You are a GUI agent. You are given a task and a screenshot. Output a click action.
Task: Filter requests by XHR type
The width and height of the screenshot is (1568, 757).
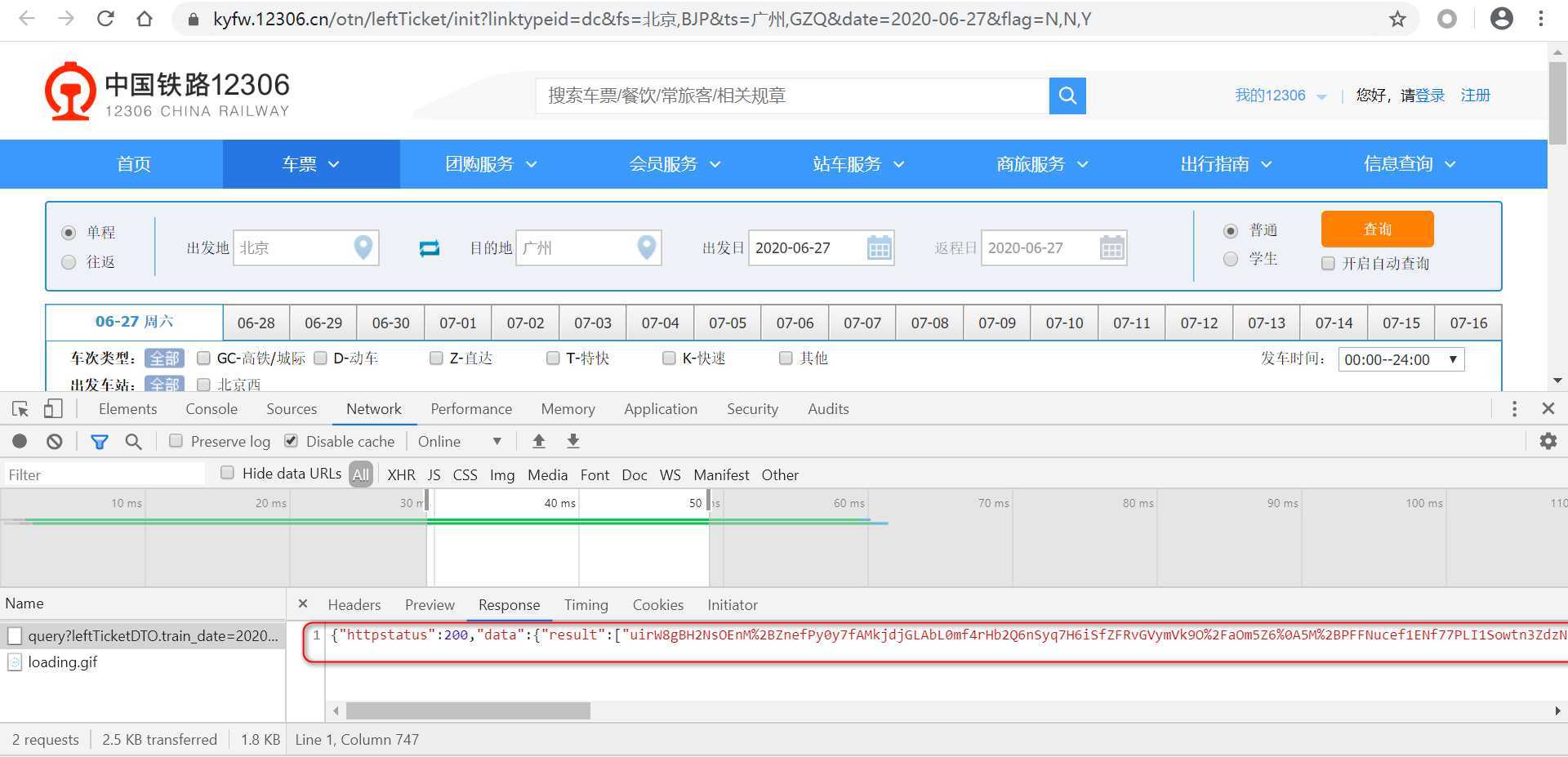point(401,475)
